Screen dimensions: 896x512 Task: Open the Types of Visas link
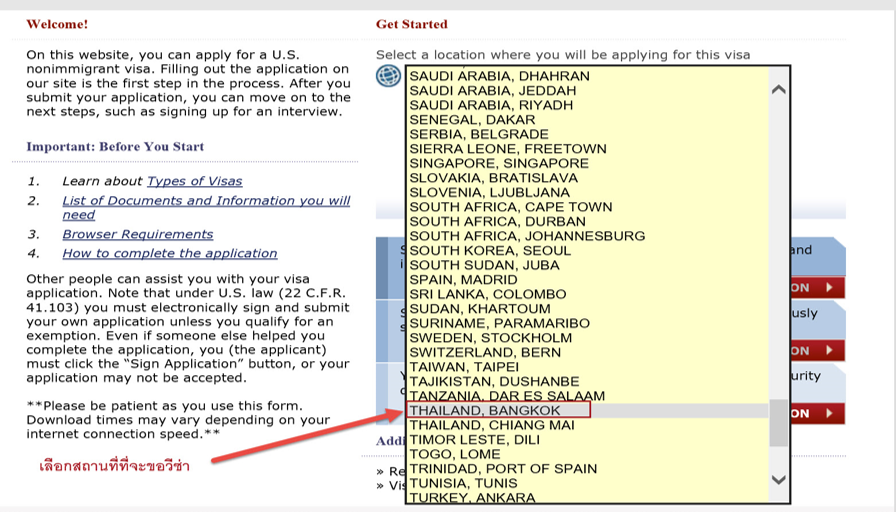[x=194, y=181]
